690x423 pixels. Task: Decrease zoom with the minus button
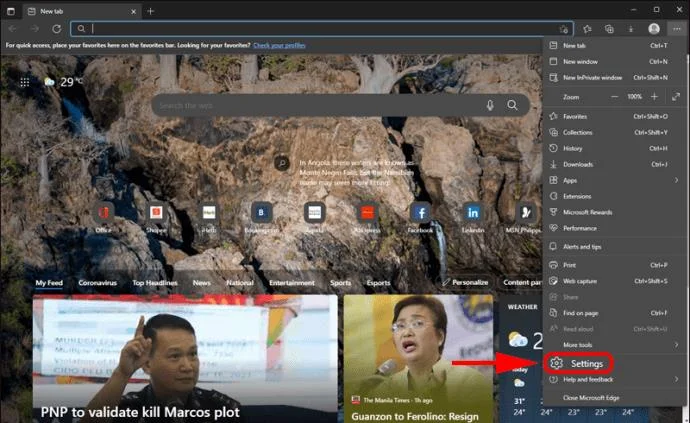(614, 96)
